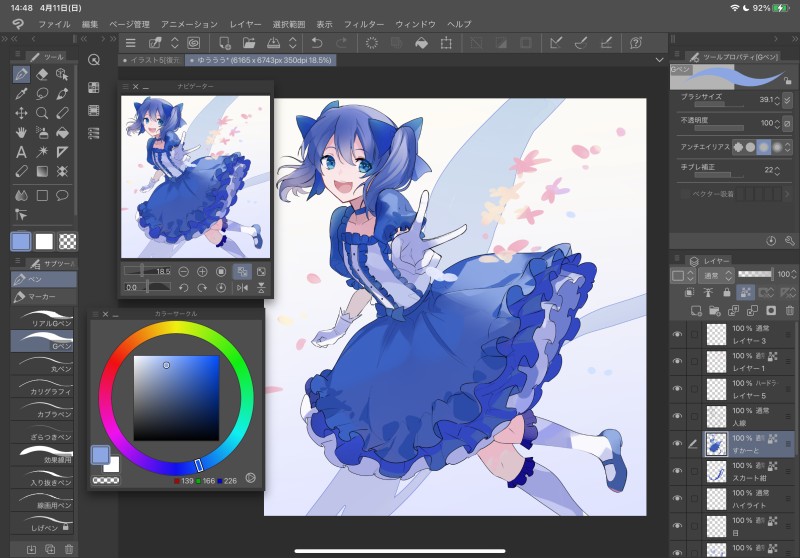Zoom in the Navigator plus button
This screenshot has width=800, height=558.
pos(202,272)
